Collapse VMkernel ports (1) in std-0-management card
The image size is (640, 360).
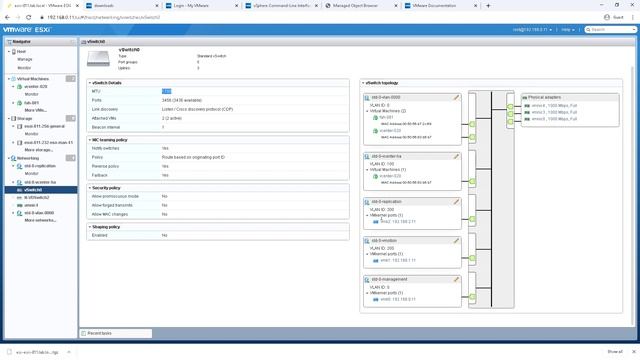[367, 293]
